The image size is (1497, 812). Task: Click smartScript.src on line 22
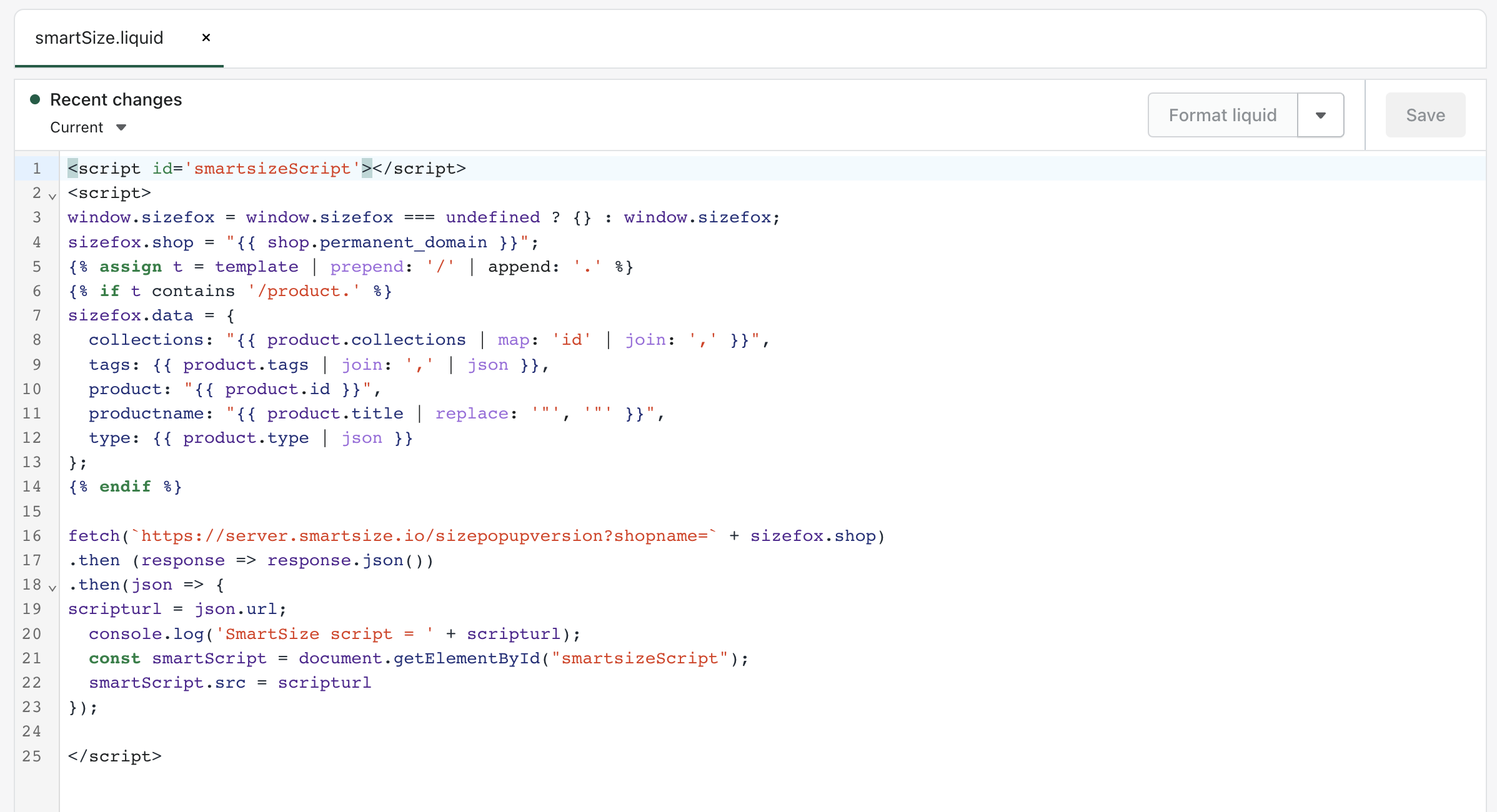coord(167,683)
